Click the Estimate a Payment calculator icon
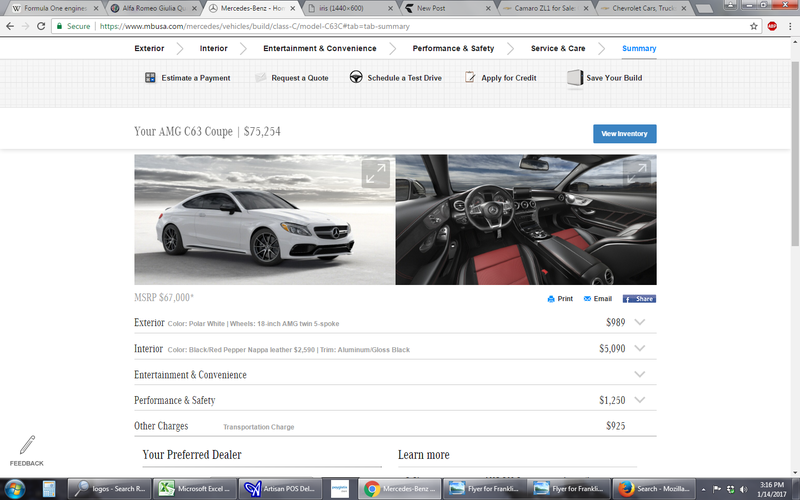Screen dimensions: 800x500 click(150, 78)
